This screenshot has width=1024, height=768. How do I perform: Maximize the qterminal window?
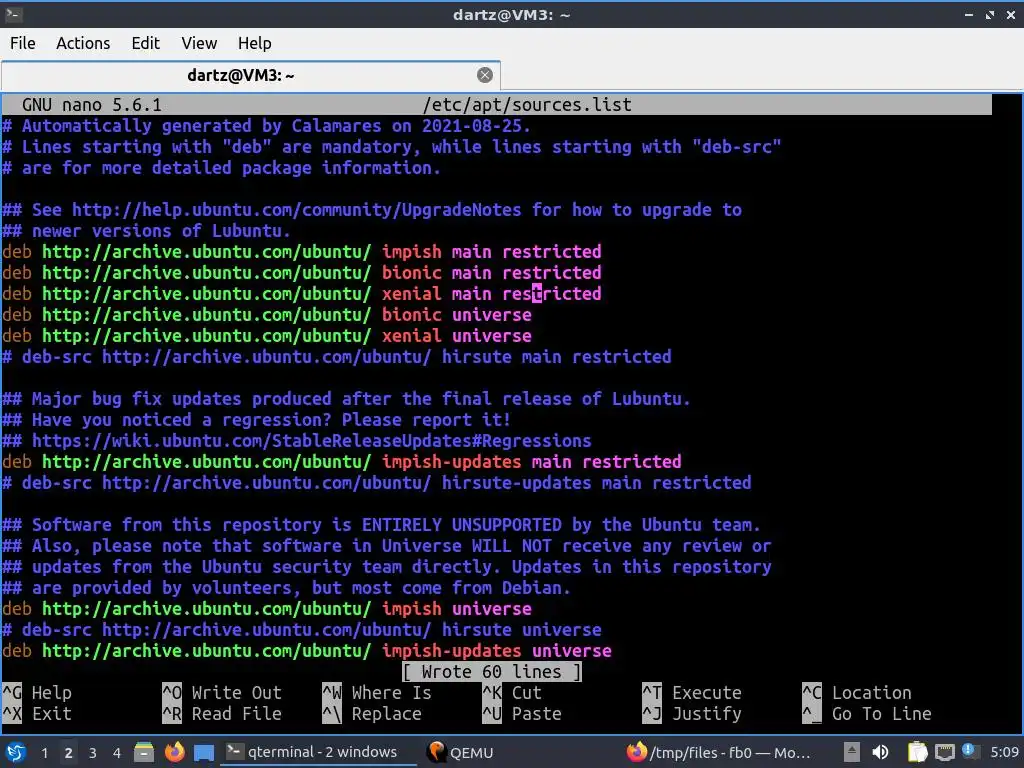[990, 14]
